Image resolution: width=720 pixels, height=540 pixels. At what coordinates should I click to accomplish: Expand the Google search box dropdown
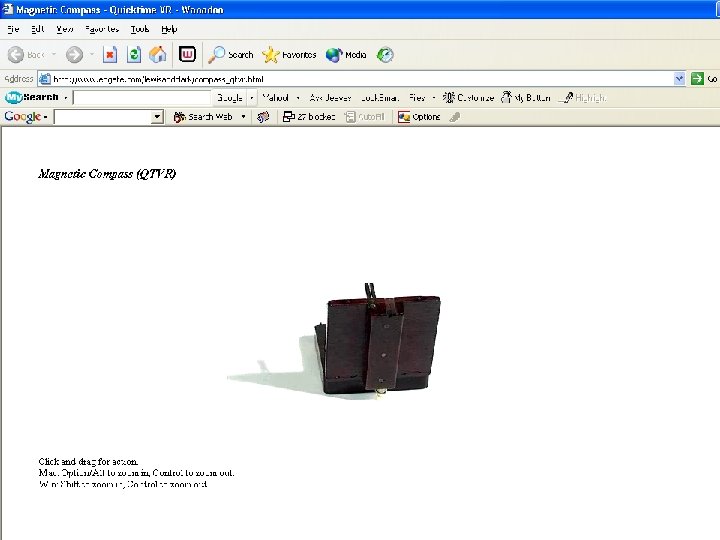[x=158, y=117]
